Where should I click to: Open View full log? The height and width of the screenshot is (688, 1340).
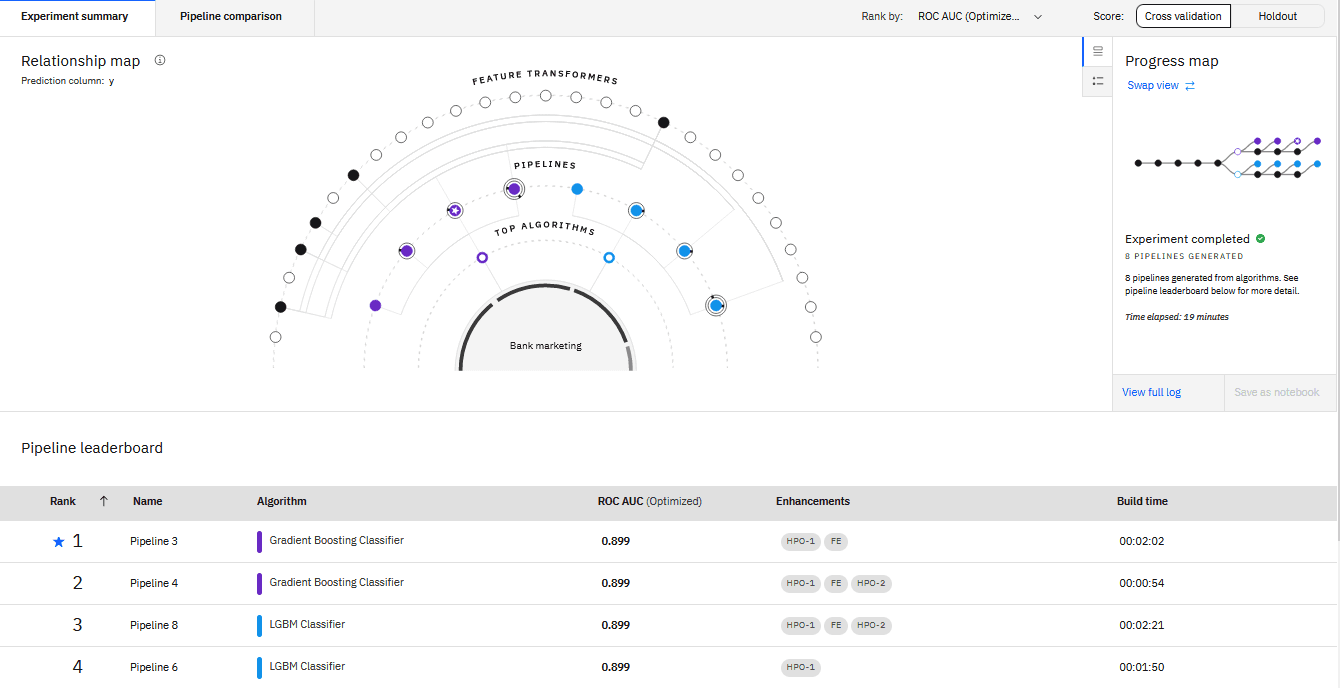click(1151, 391)
